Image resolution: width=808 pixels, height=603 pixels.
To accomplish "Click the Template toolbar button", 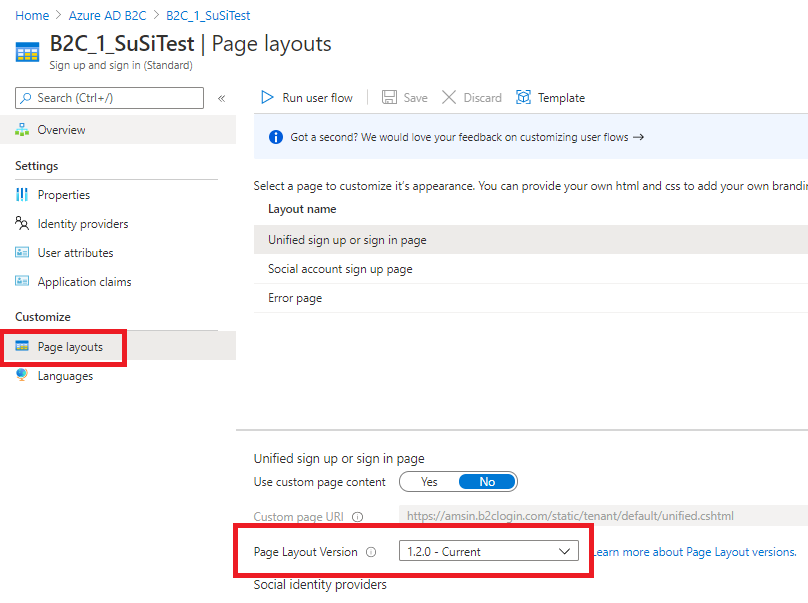I will (550, 97).
